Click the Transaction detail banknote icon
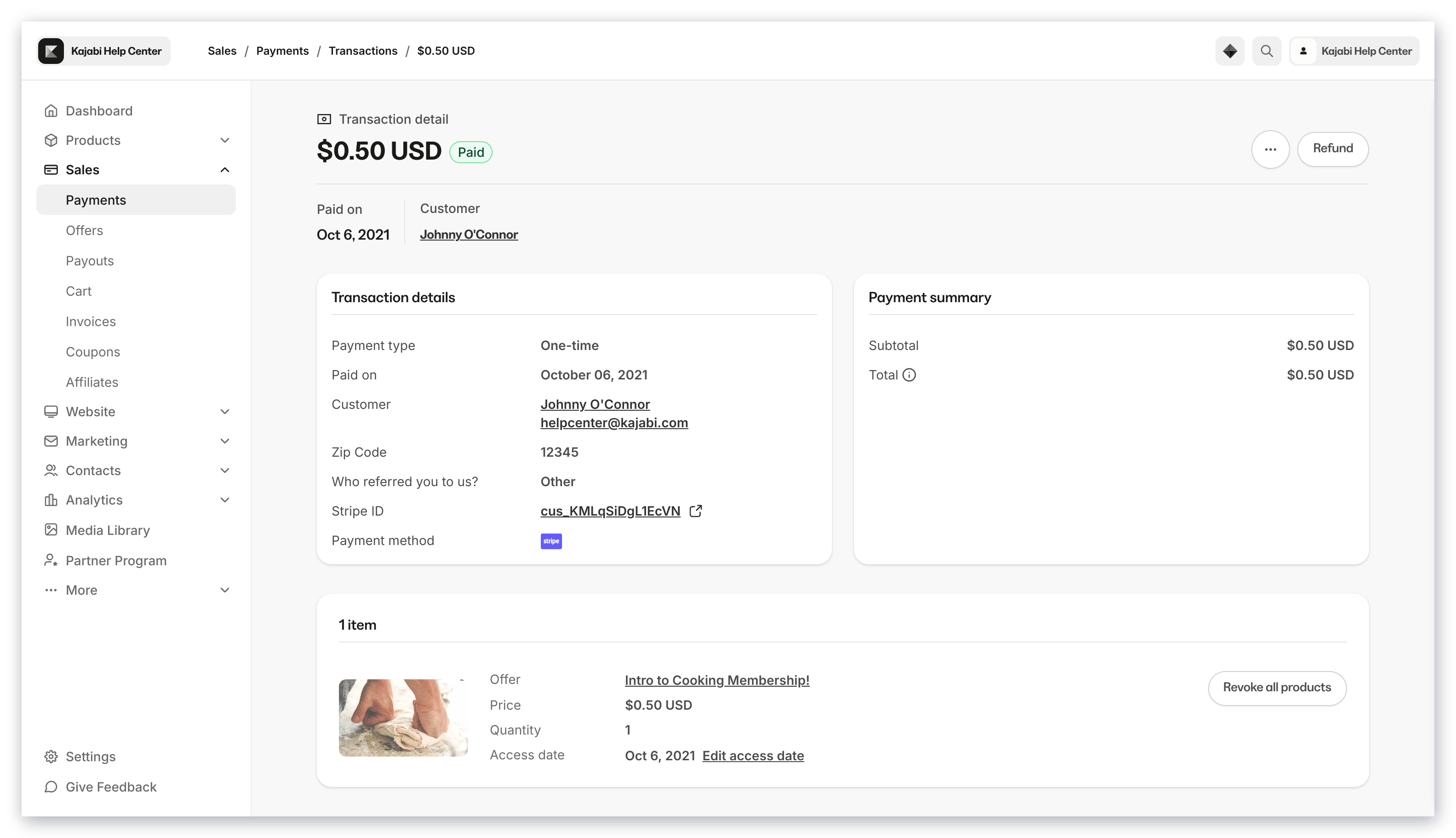Viewport: 1456px width, 838px height. pyautogui.click(x=324, y=119)
